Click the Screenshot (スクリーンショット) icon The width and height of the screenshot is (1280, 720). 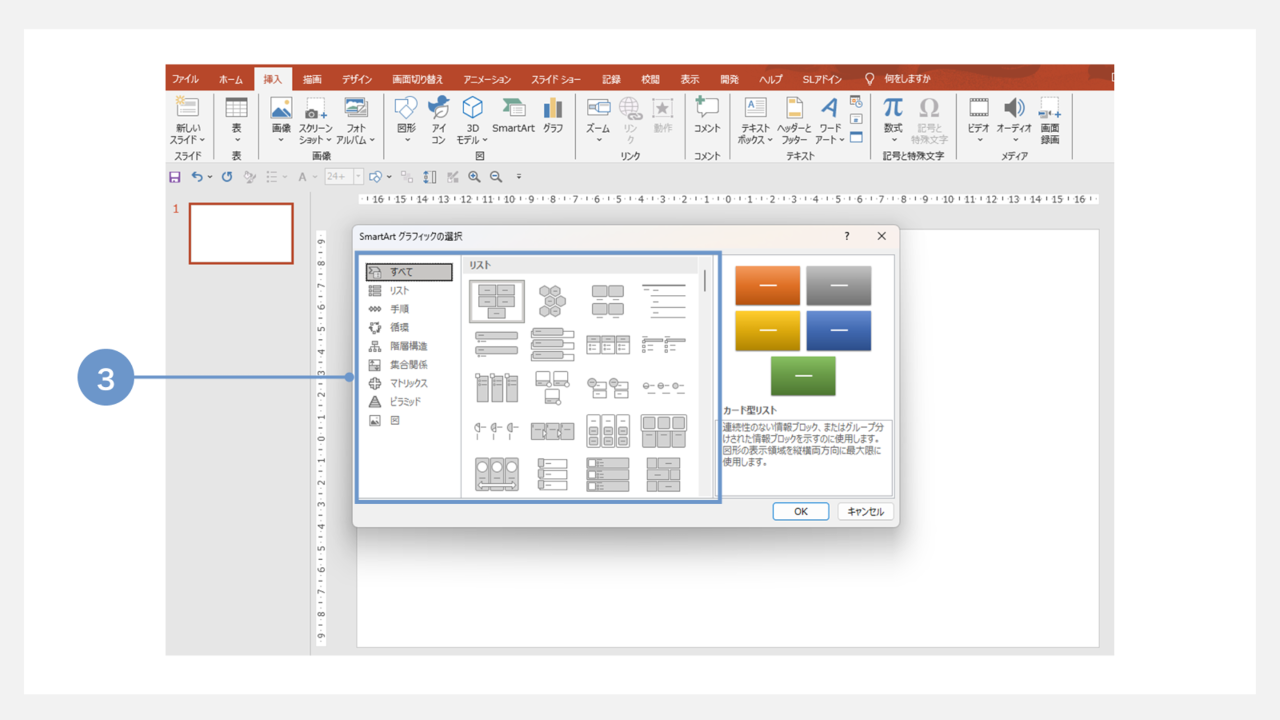pos(315,108)
